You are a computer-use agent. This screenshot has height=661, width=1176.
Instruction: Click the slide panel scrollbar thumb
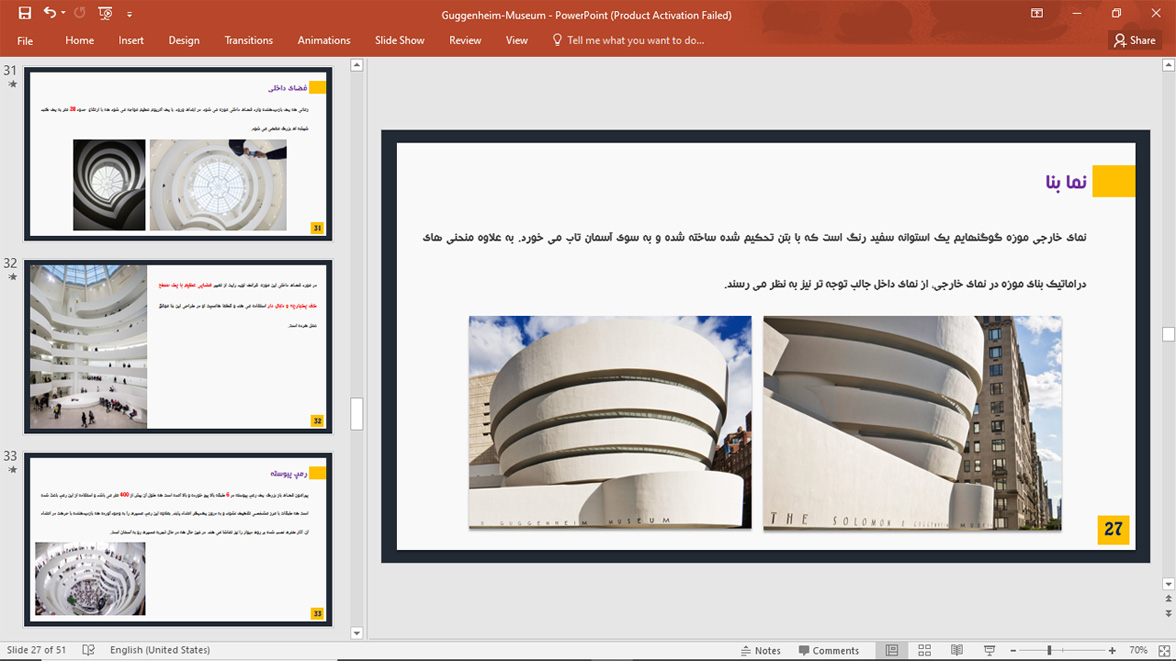[x=357, y=414]
